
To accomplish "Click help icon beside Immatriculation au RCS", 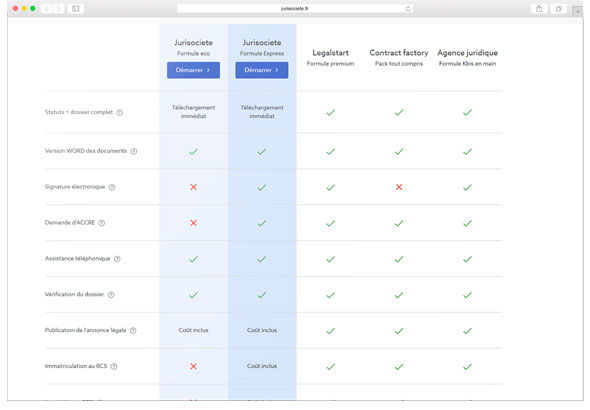I will (x=114, y=366).
